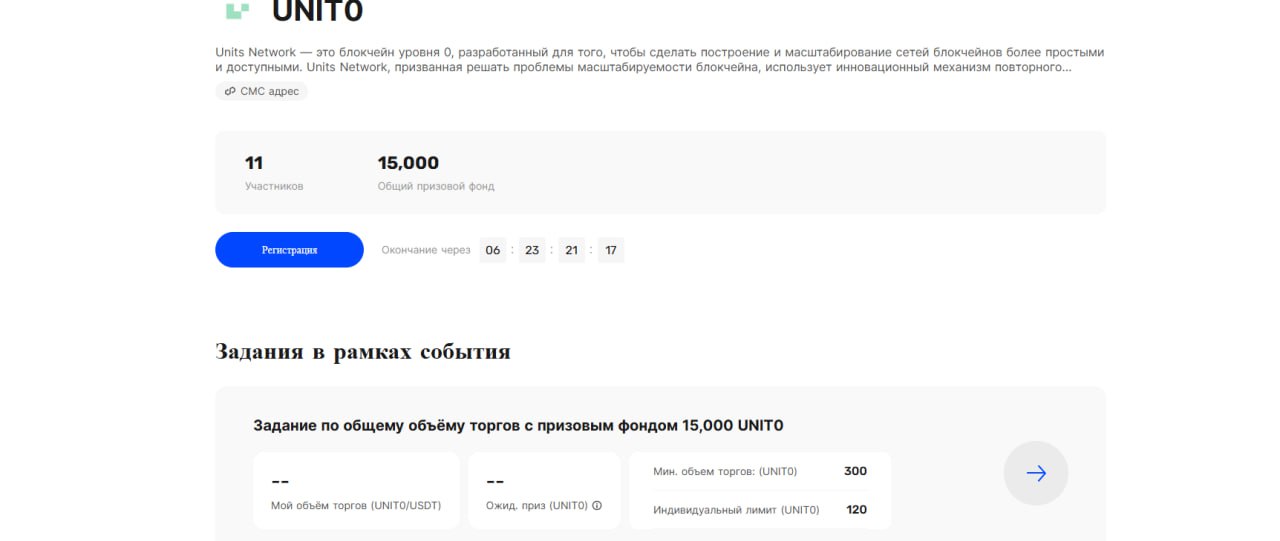Viewport: 1280px width, 541px height.
Task: Click the link icon in CMC адрес chip
Action: (230, 91)
